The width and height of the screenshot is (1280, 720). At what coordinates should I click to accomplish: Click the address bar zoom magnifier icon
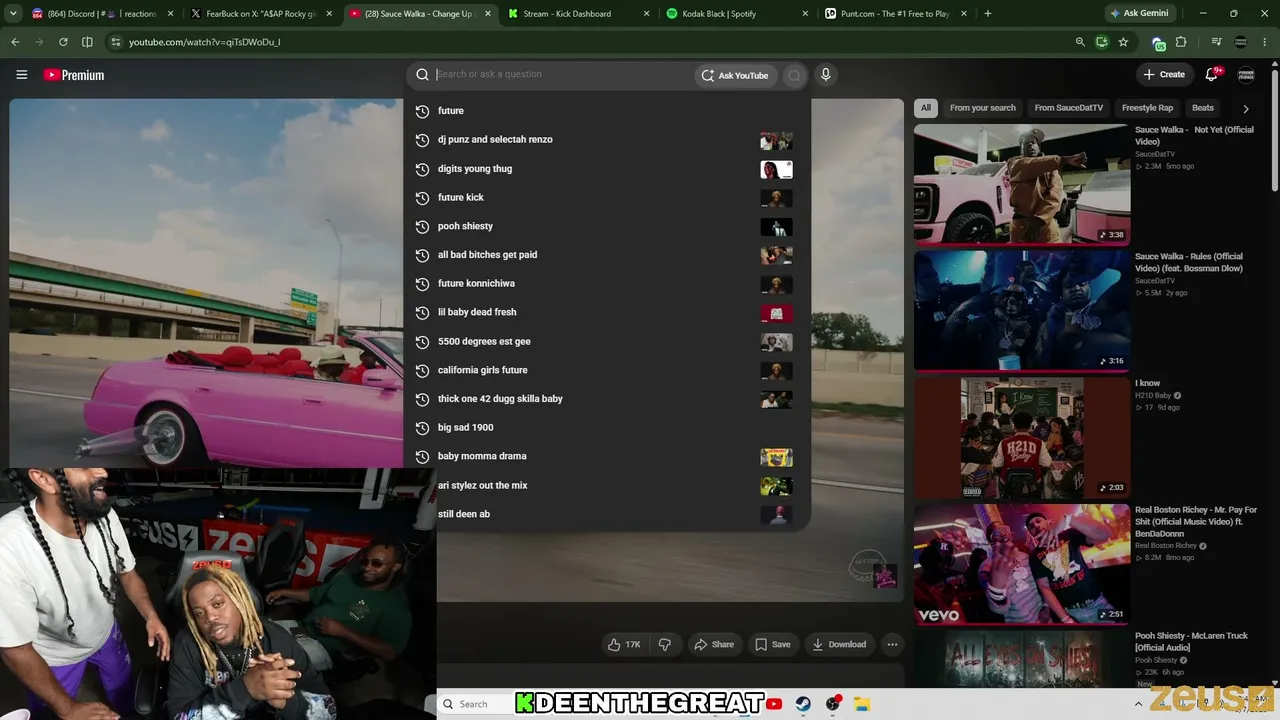coord(1080,42)
